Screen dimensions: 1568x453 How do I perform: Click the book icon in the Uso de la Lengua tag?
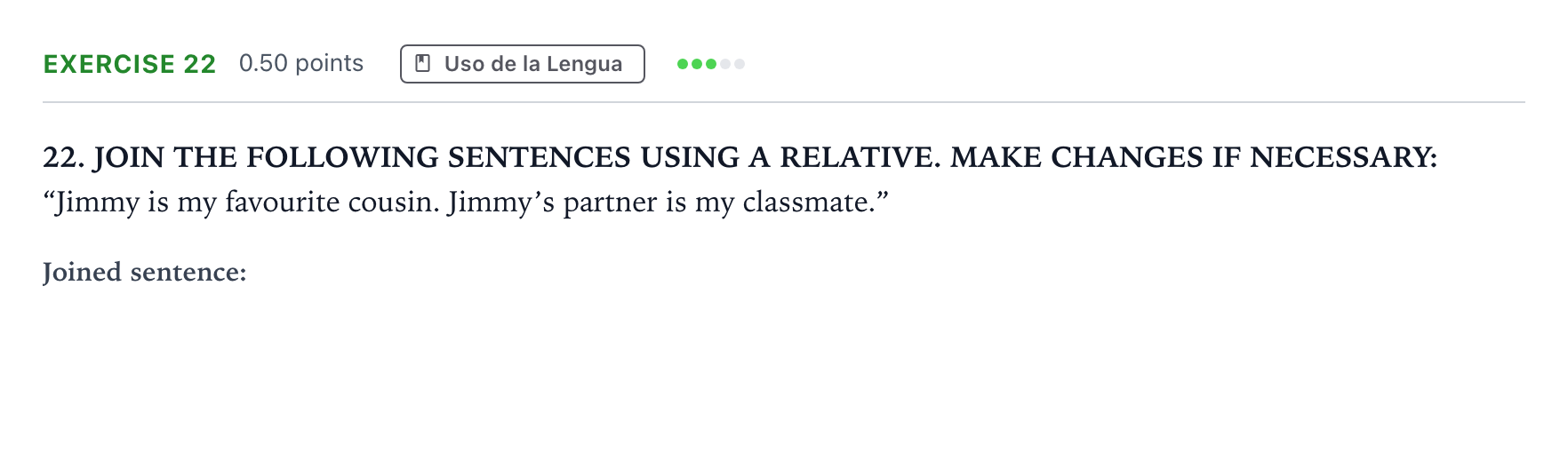(424, 64)
